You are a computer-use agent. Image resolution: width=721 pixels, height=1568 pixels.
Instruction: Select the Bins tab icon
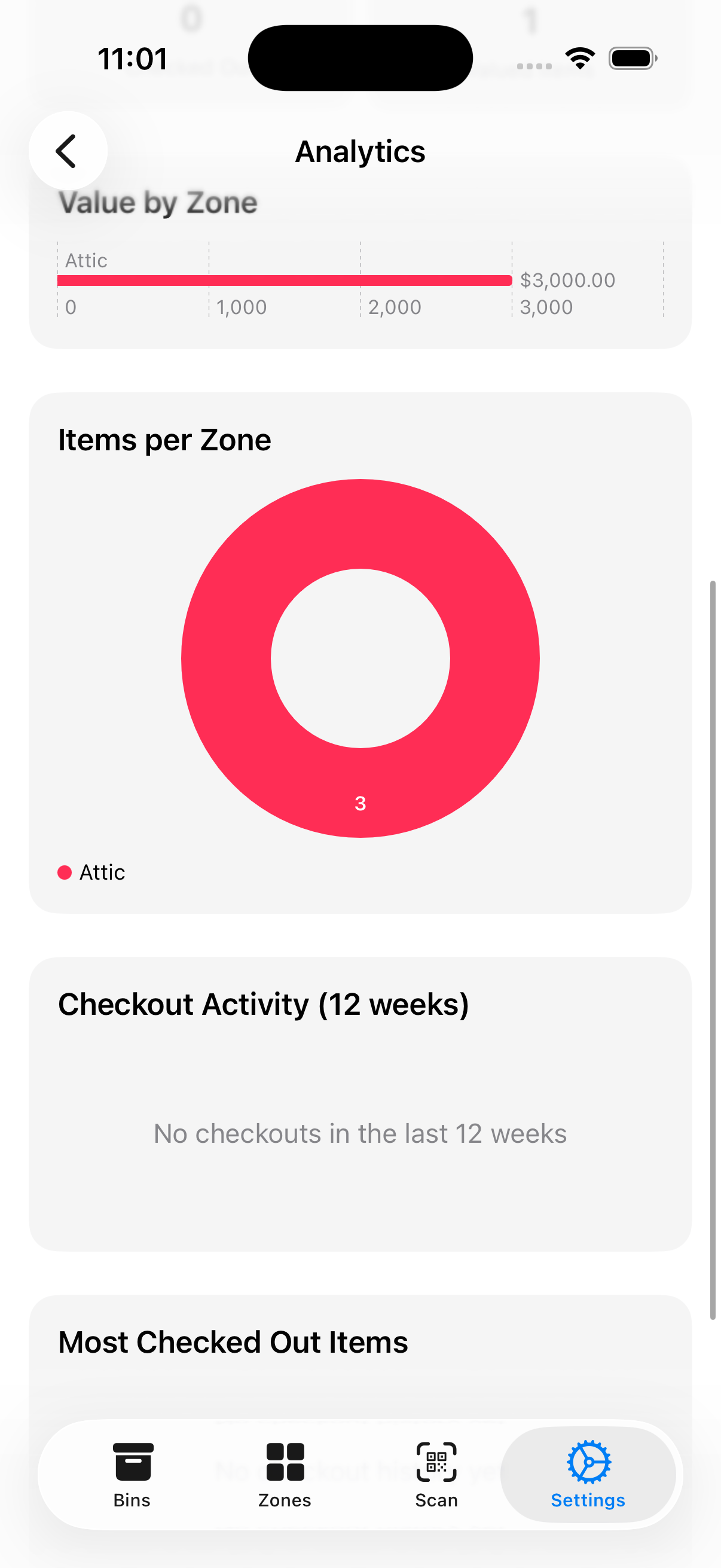(132, 1461)
